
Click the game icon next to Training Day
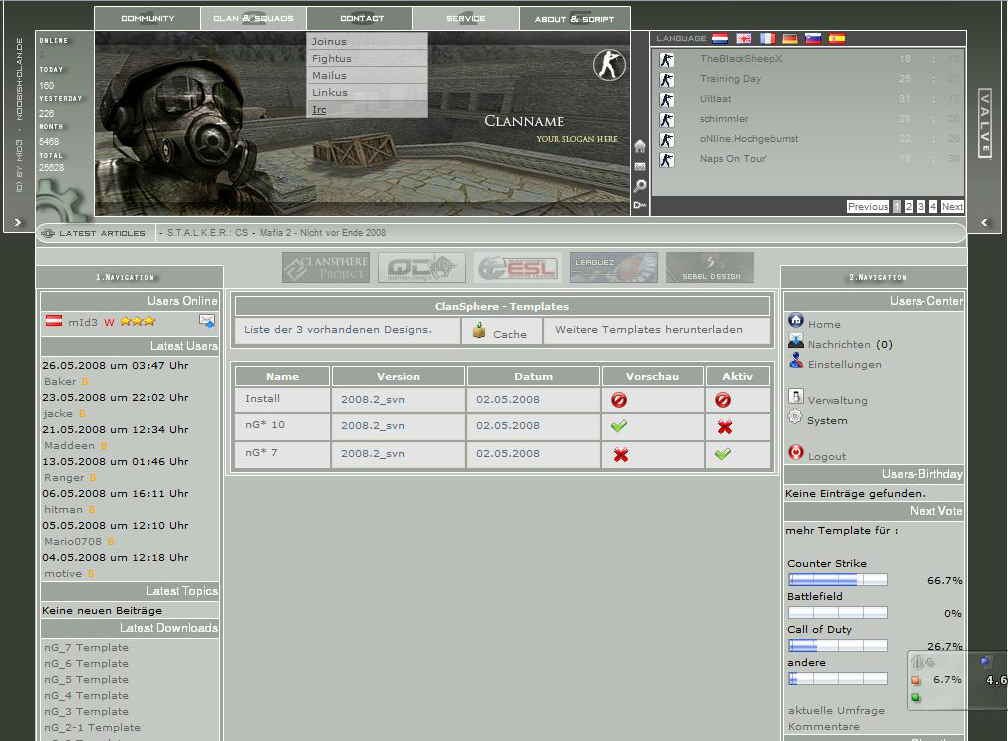click(667, 80)
